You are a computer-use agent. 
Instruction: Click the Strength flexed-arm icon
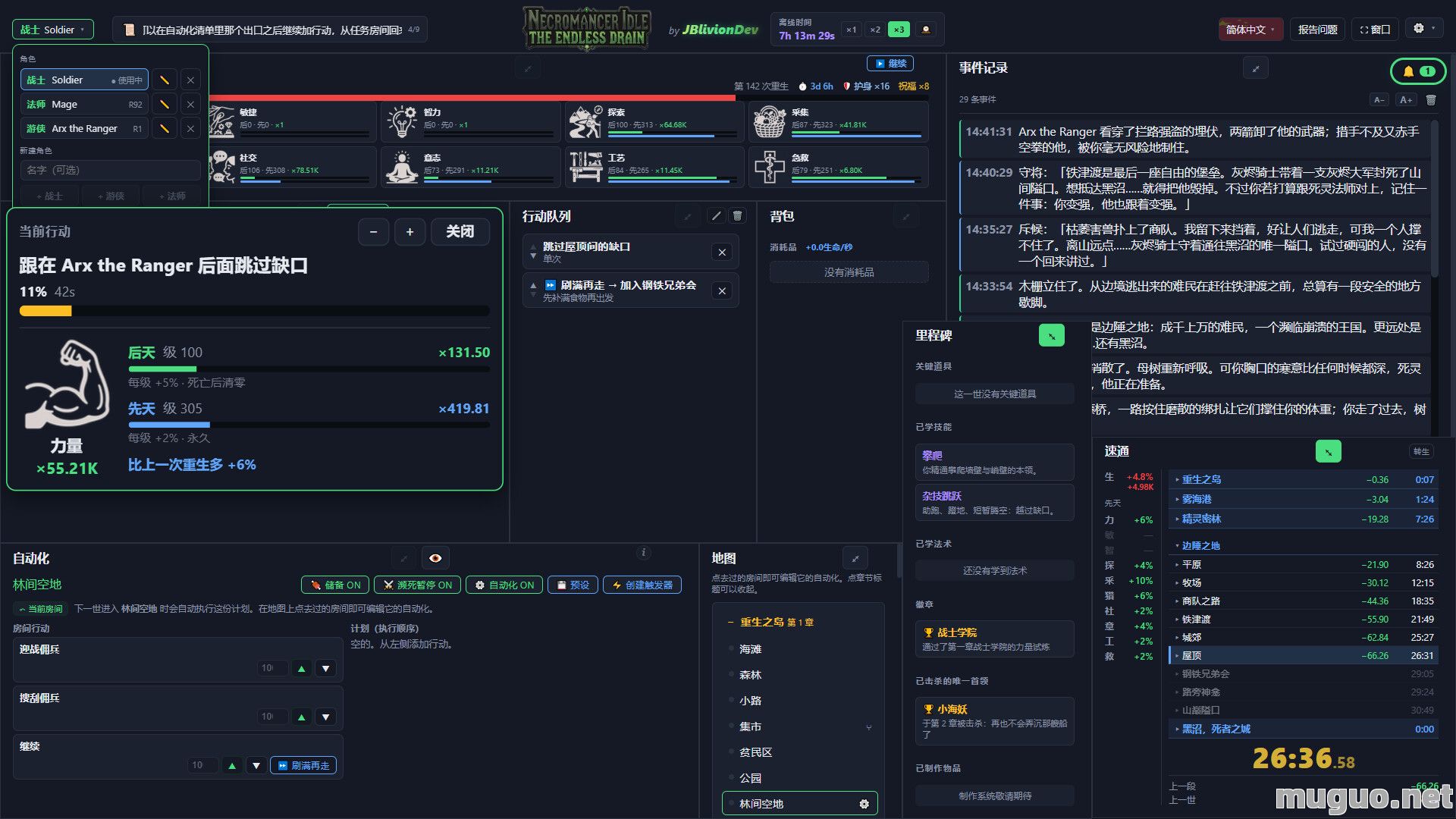click(67, 384)
